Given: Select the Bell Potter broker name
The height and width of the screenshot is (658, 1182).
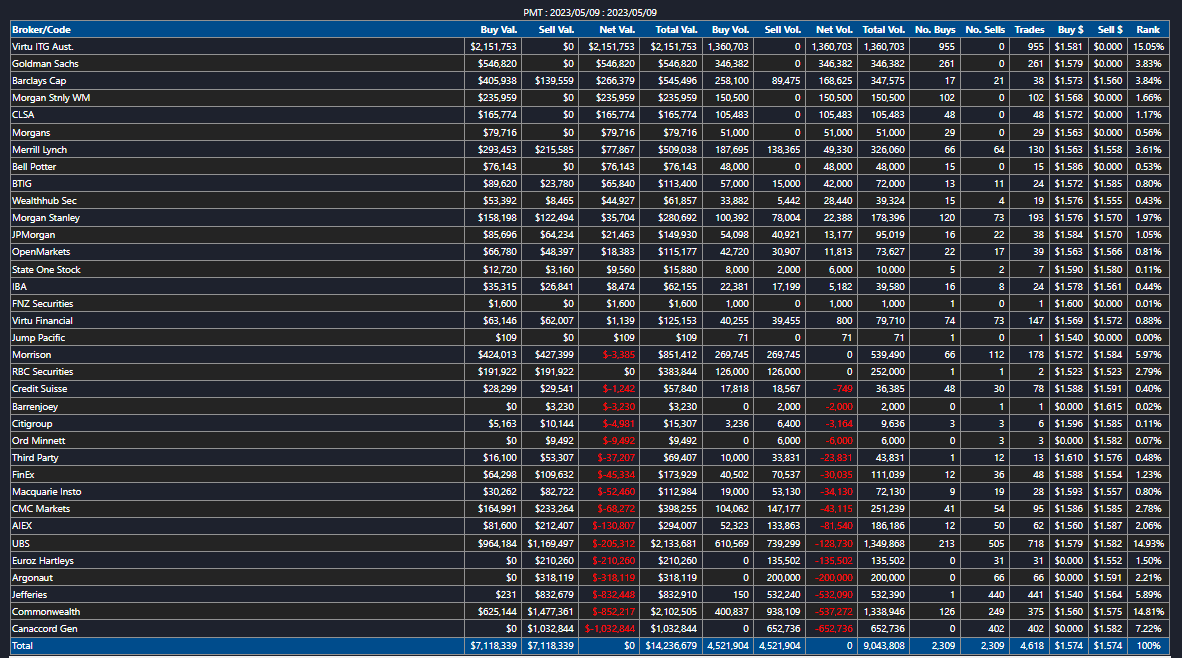Looking at the screenshot, I should click(34, 167).
